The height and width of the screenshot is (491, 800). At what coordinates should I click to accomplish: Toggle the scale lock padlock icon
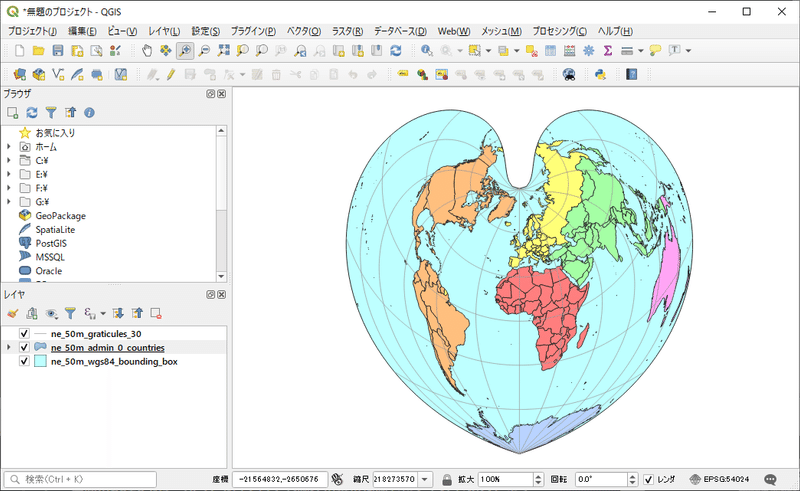pos(447,479)
